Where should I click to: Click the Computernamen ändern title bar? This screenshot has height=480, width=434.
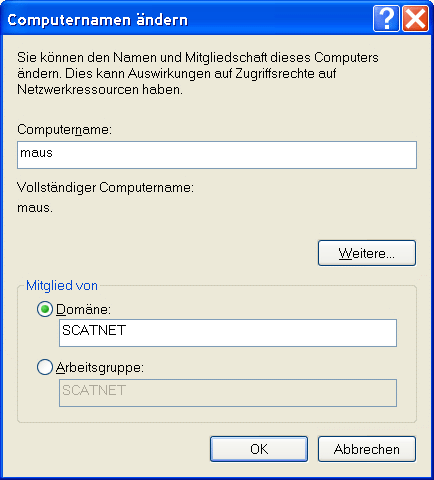[x=187, y=19]
